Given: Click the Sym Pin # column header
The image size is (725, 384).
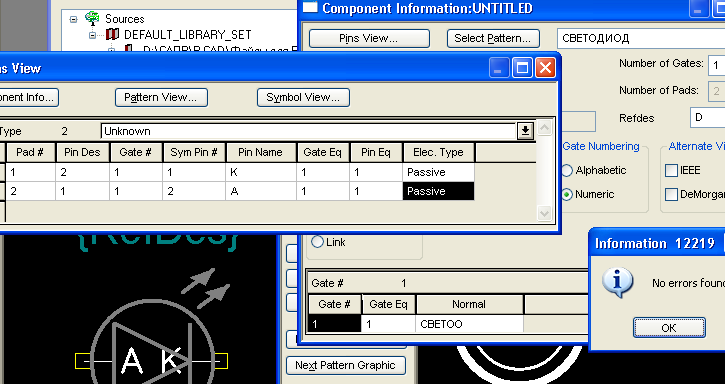Looking at the screenshot, I should [194, 153].
